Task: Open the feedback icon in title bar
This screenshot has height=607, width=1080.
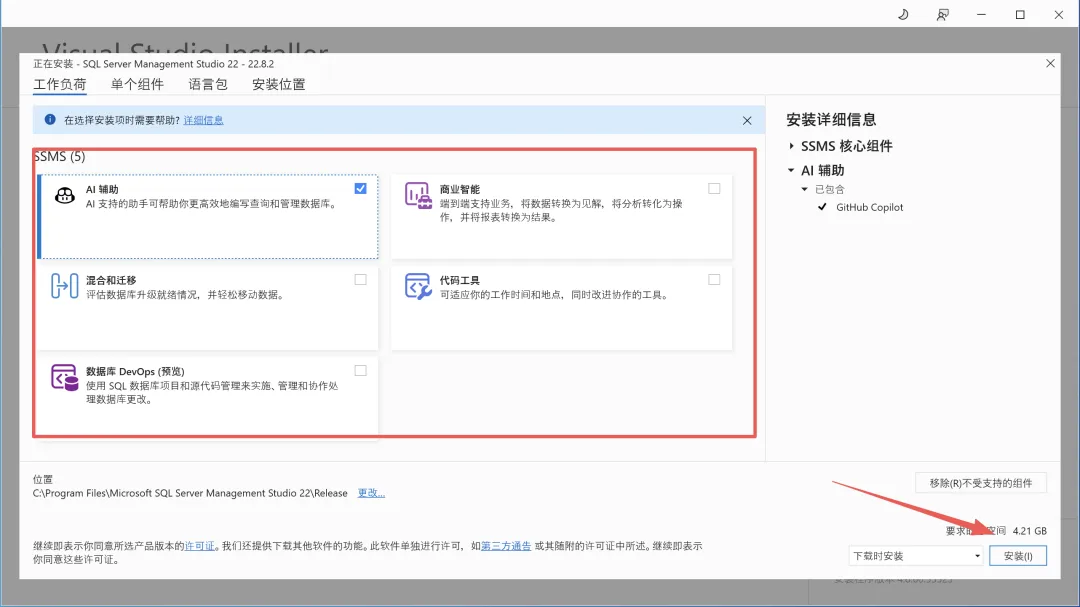Action: click(x=942, y=14)
